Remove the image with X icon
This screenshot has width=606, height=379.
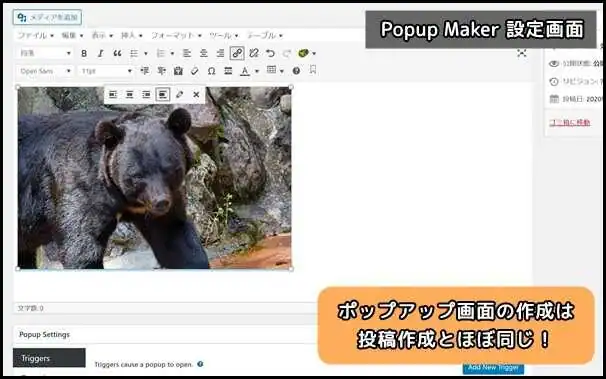click(x=196, y=94)
